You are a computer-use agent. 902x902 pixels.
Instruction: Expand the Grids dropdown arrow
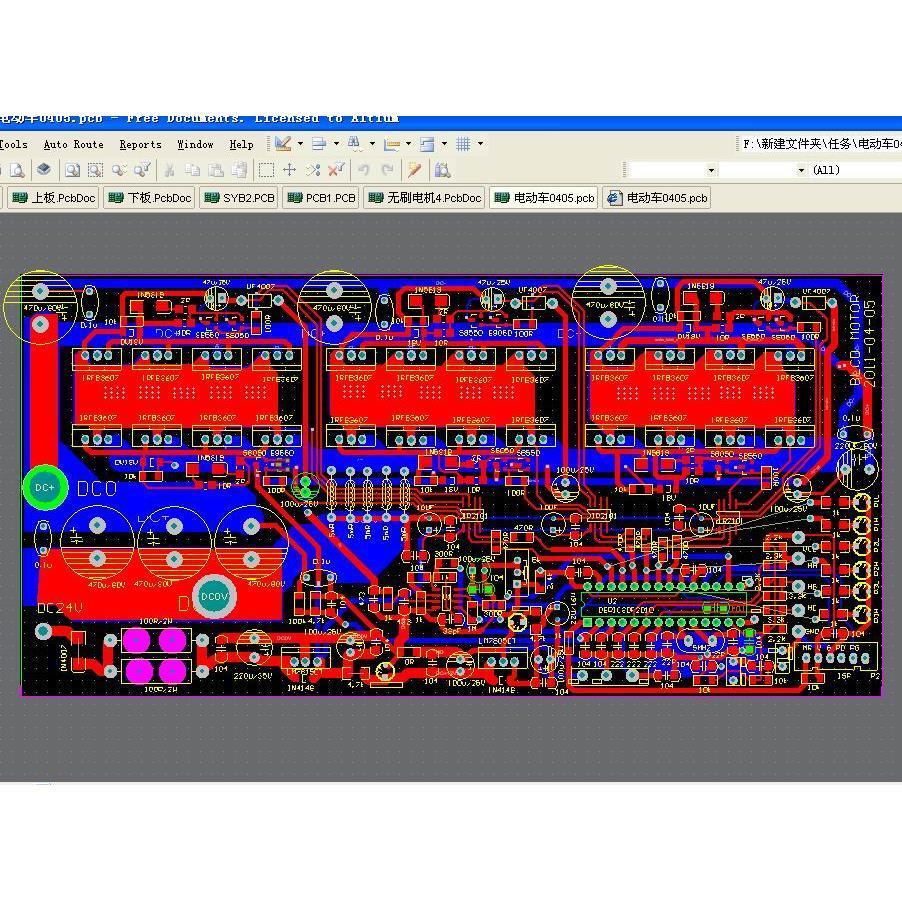[x=480, y=144]
